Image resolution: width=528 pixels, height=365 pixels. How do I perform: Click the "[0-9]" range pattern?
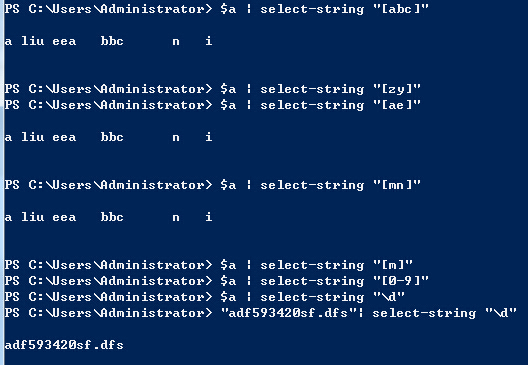(401, 281)
